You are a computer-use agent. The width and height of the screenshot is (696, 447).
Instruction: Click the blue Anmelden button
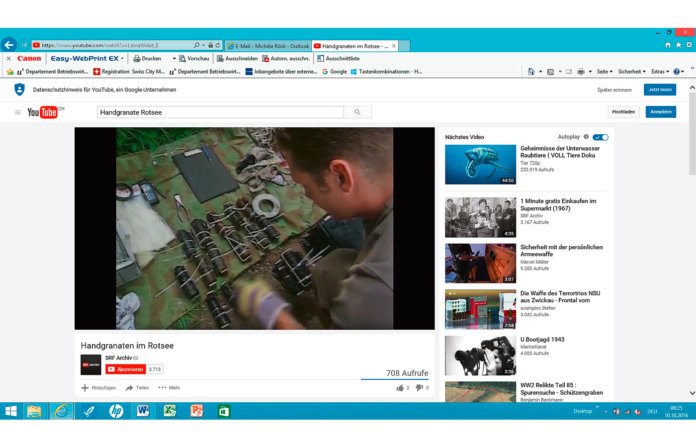coord(661,112)
